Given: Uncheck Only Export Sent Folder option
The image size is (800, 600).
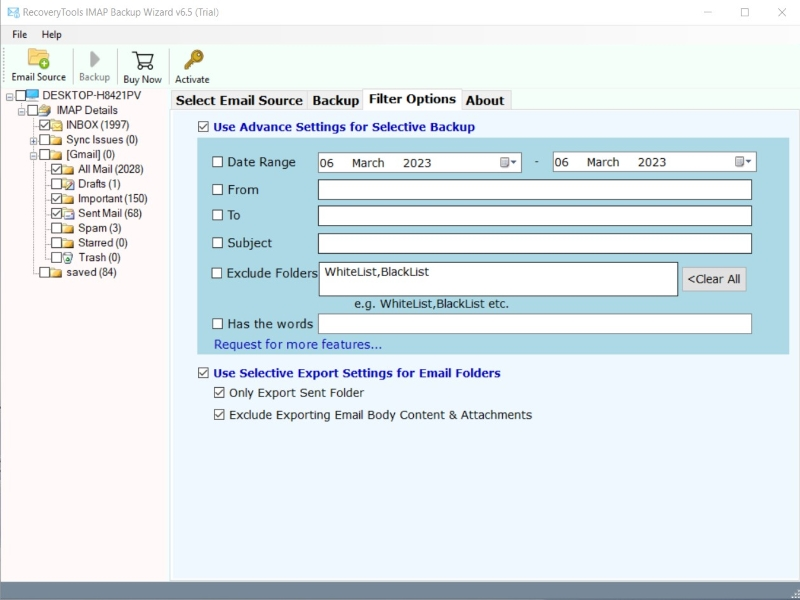Looking at the screenshot, I should pos(219,394).
